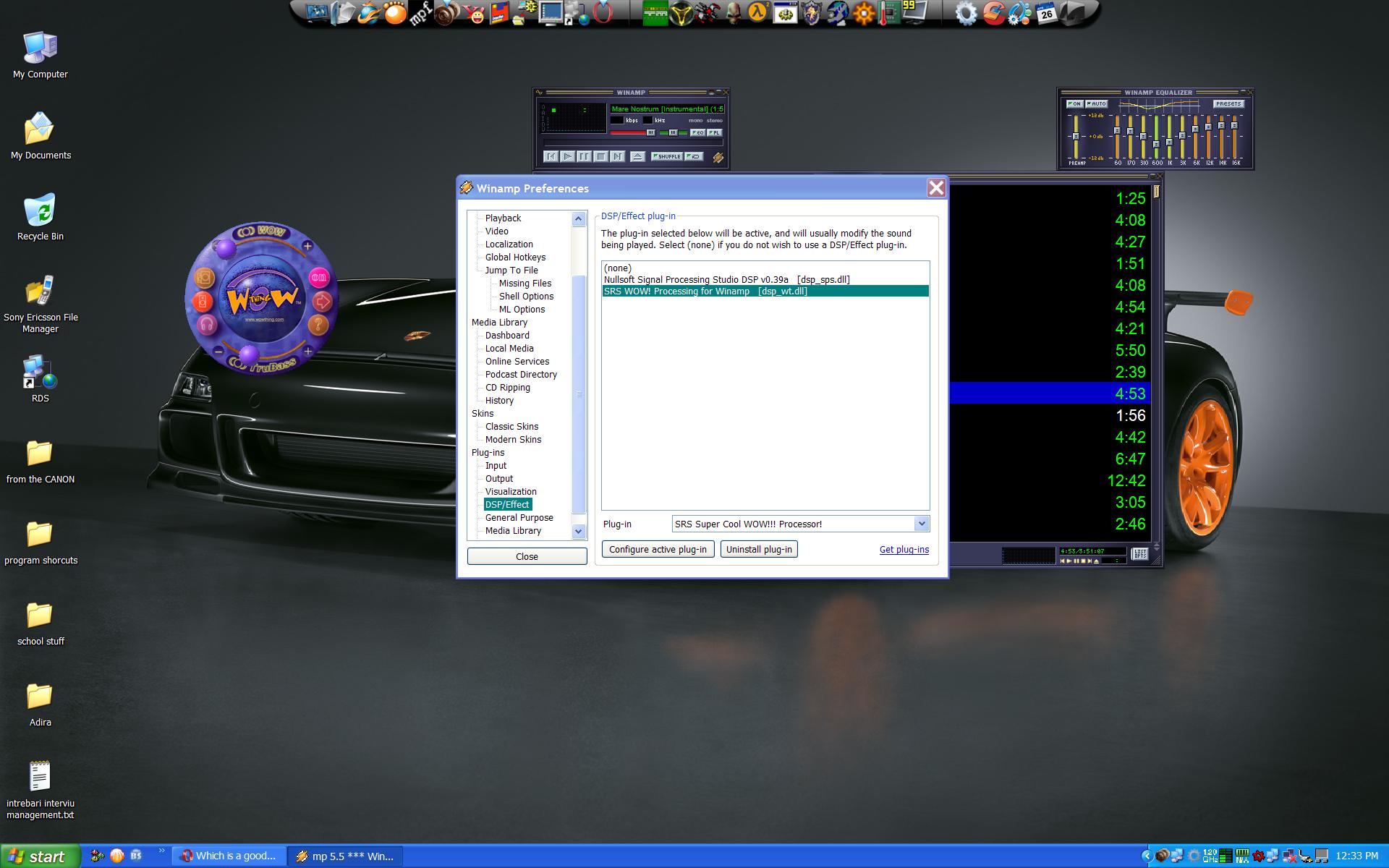Open the RDS shortcut on desktop

pyautogui.click(x=41, y=379)
